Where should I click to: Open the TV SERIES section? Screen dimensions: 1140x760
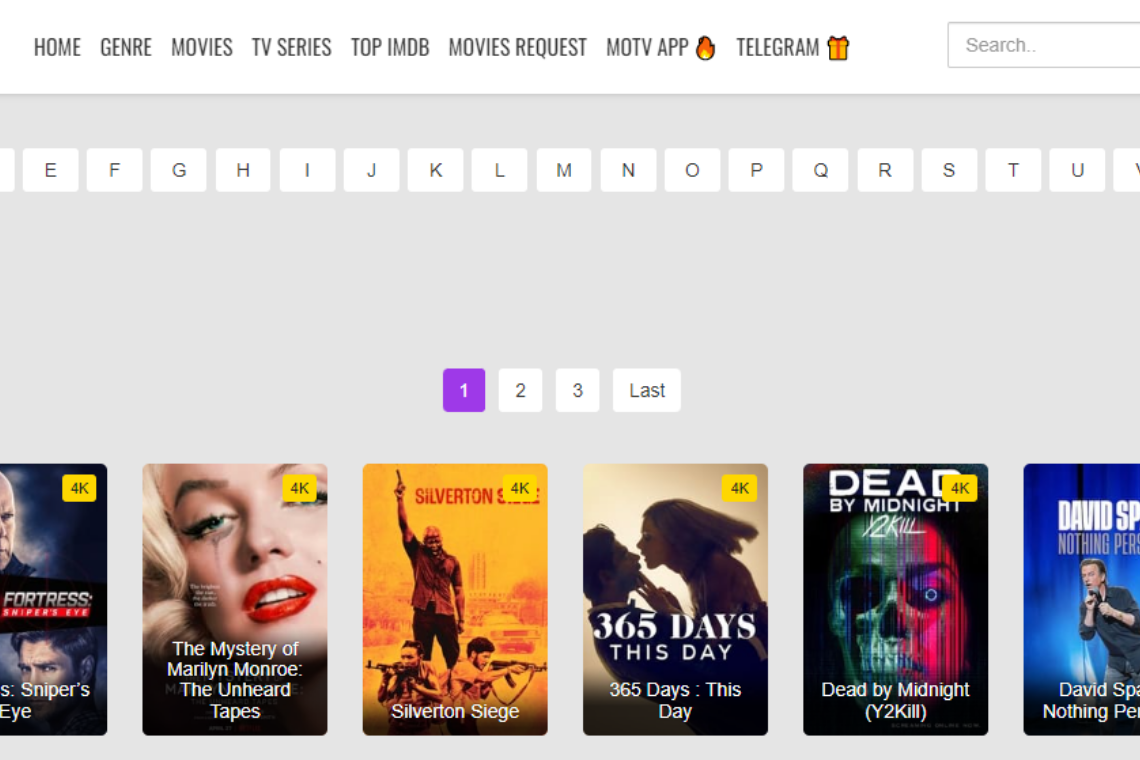click(292, 47)
